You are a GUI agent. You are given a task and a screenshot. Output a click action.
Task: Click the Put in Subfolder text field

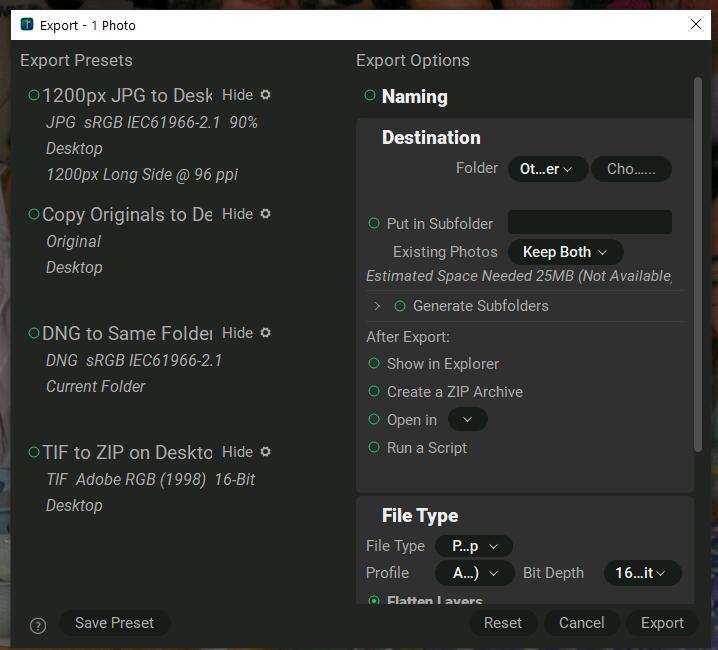(589, 223)
